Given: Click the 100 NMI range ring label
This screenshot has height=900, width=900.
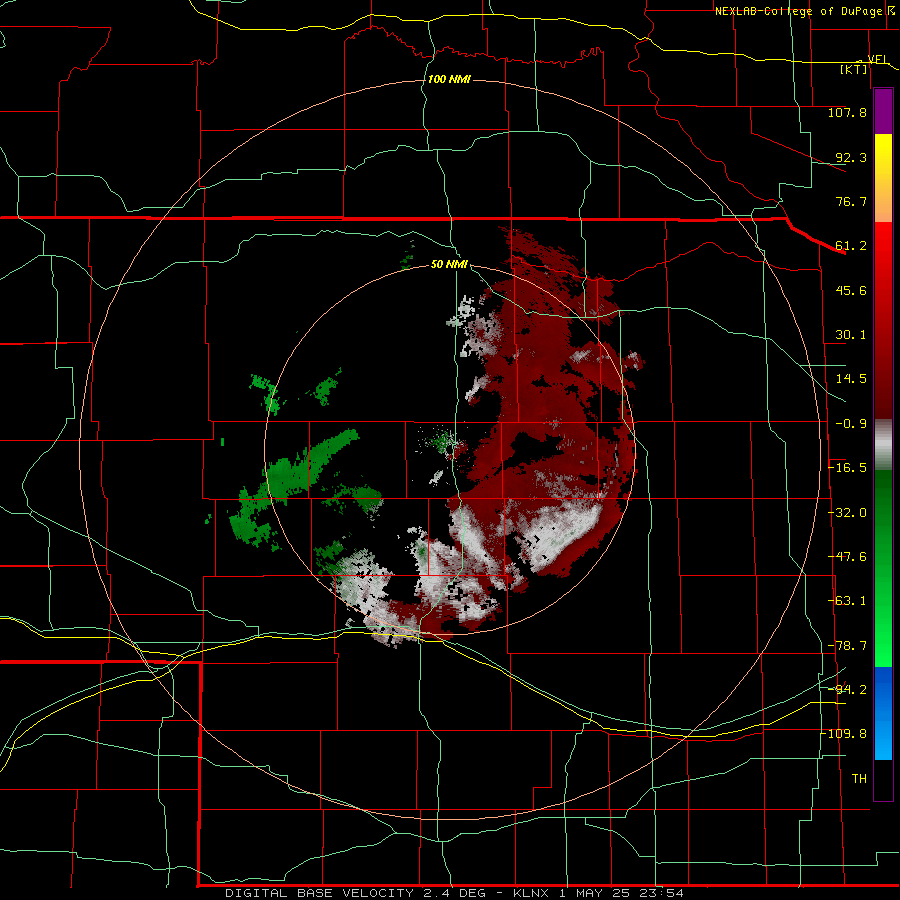Looking at the screenshot, I should click(x=449, y=79).
